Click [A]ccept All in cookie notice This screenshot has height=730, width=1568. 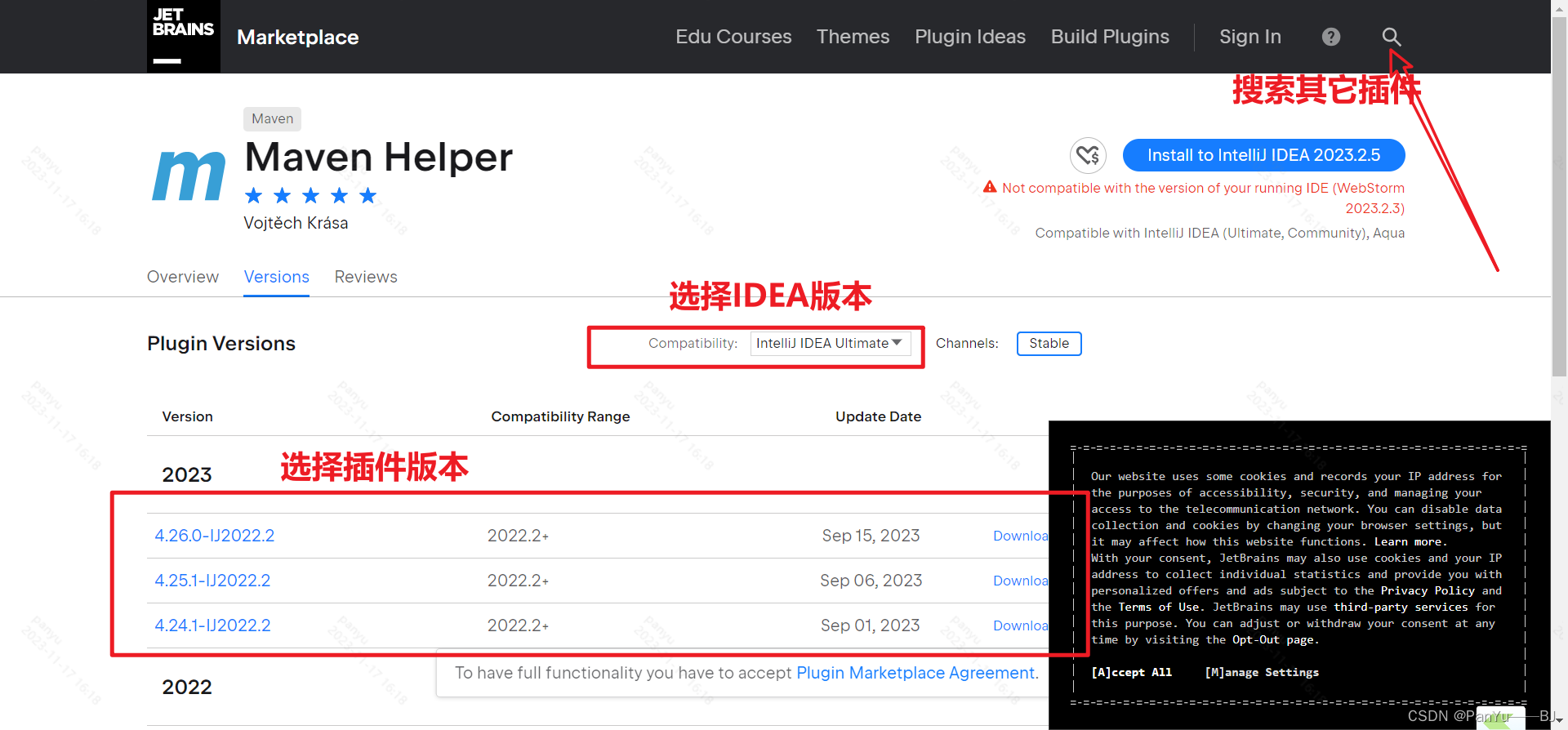pos(1131,672)
